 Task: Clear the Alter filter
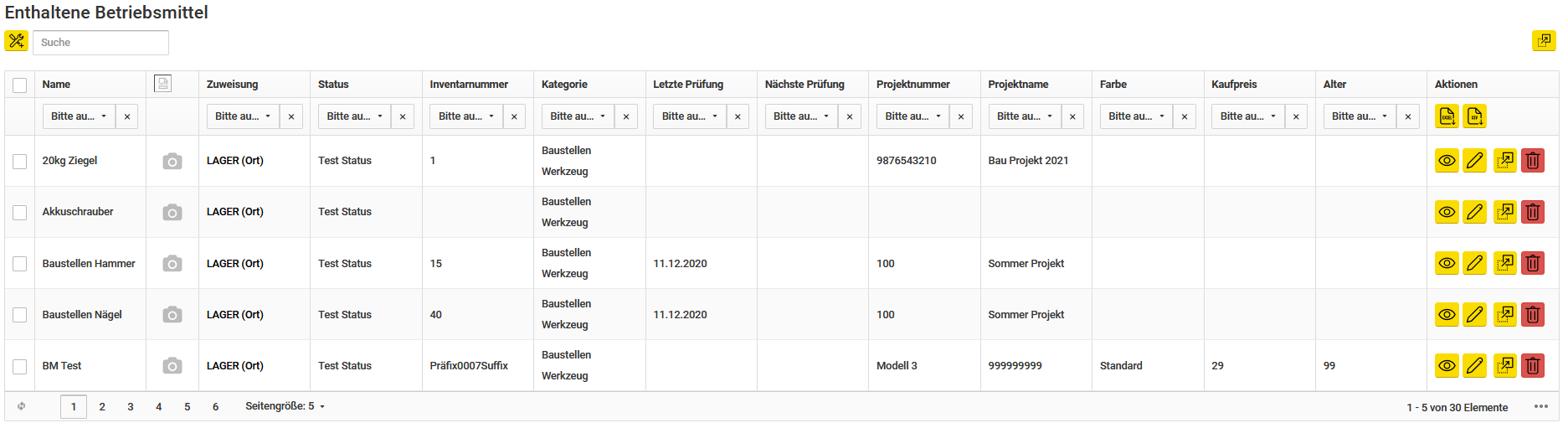point(1408,116)
